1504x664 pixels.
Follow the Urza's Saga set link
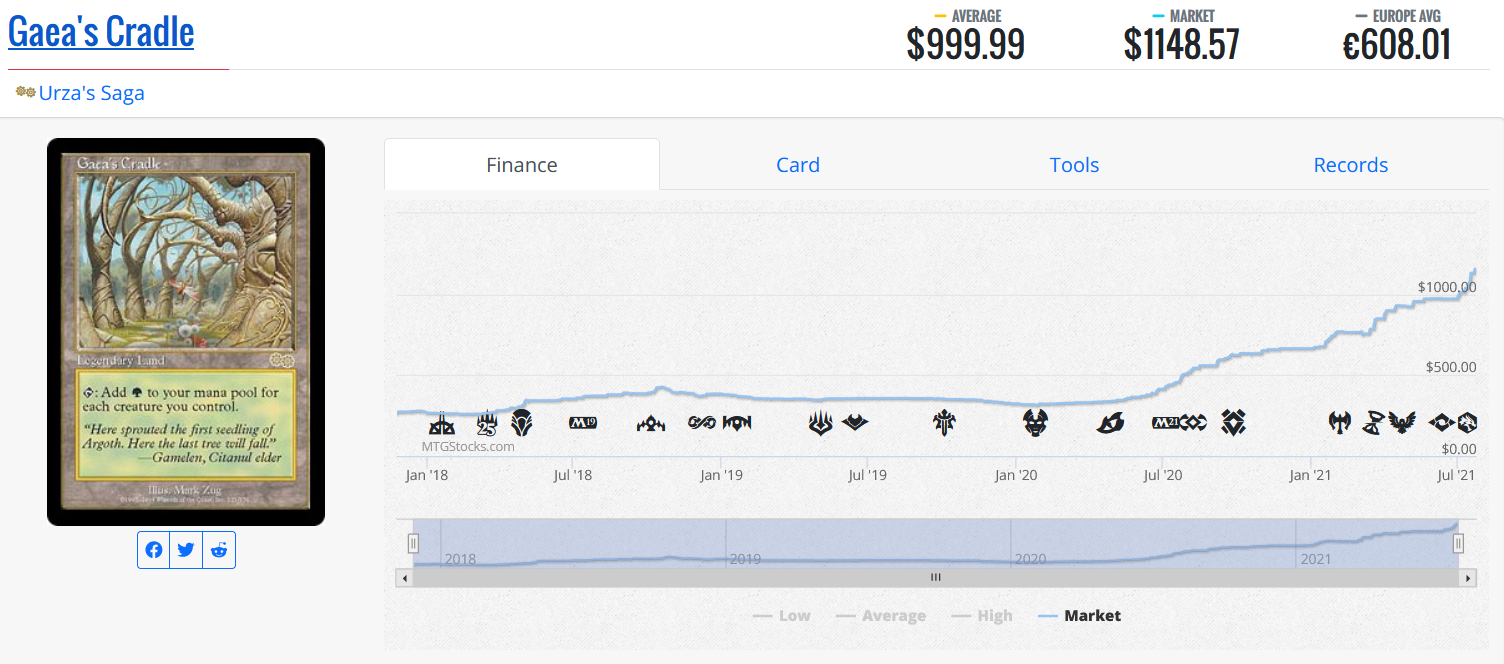point(91,93)
